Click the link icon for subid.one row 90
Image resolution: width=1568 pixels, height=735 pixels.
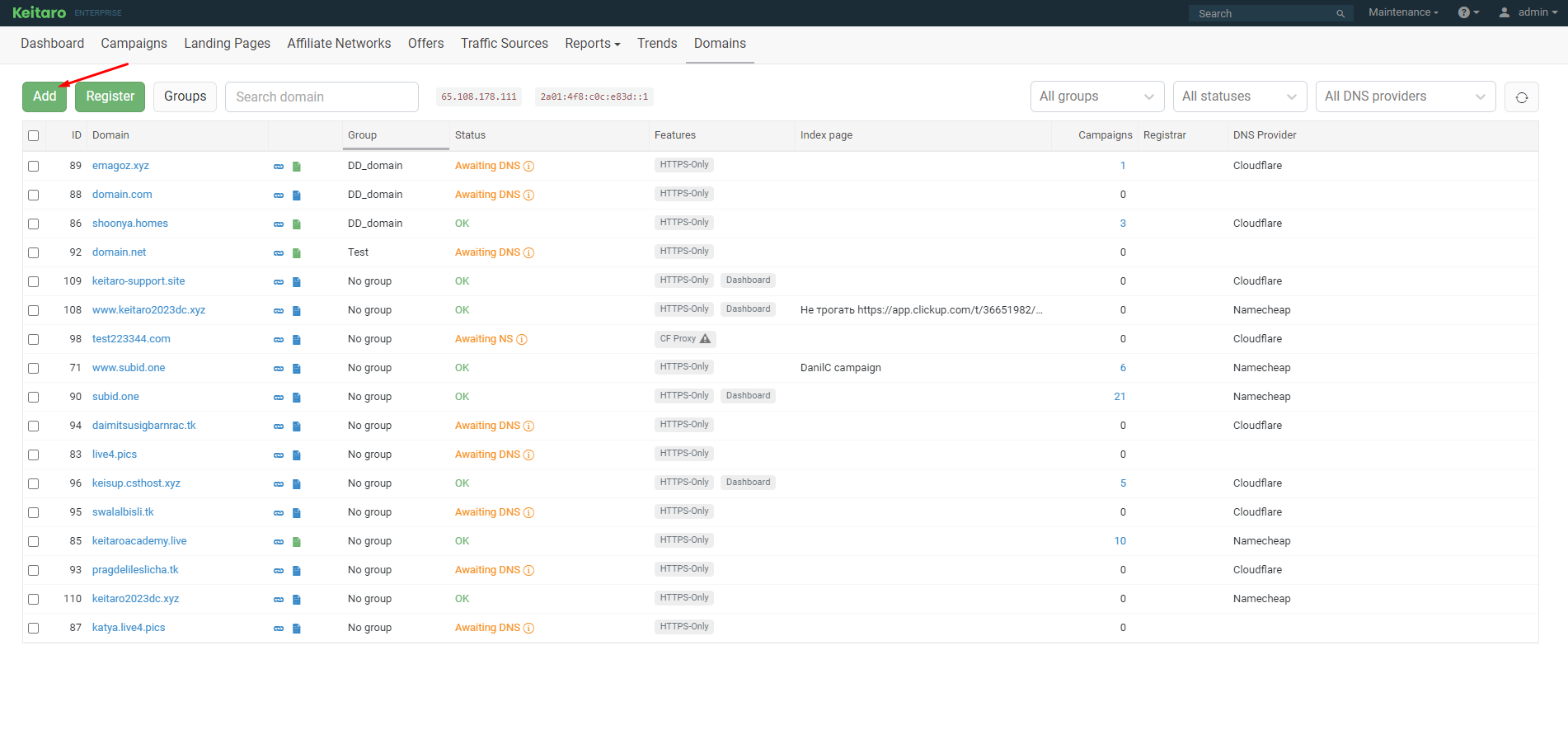click(x=279, y=398)
